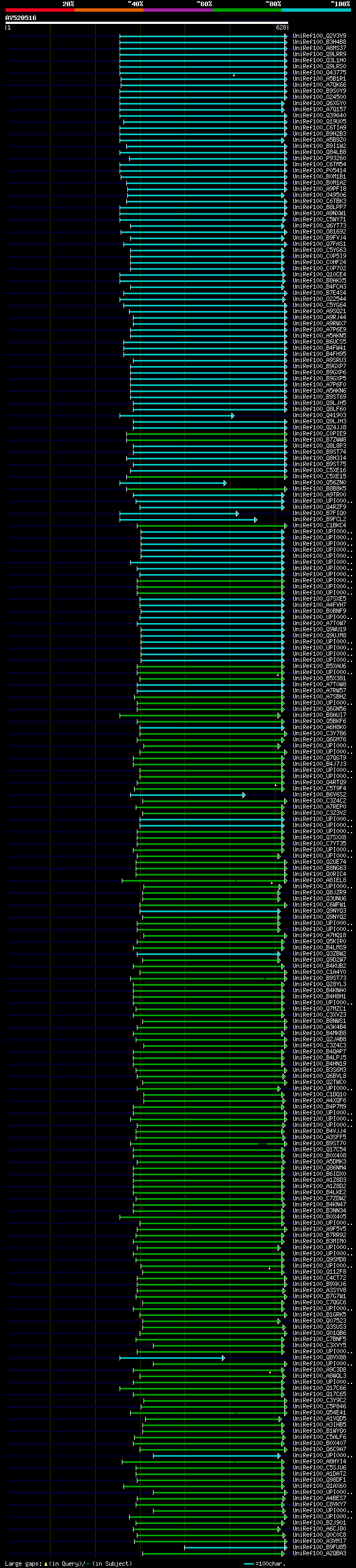This screenshot has width=356, height=1568.
Task: Click the cyan alignment bar for UniRef100_Q8VX88
Action: click(x=172, y=1358)
